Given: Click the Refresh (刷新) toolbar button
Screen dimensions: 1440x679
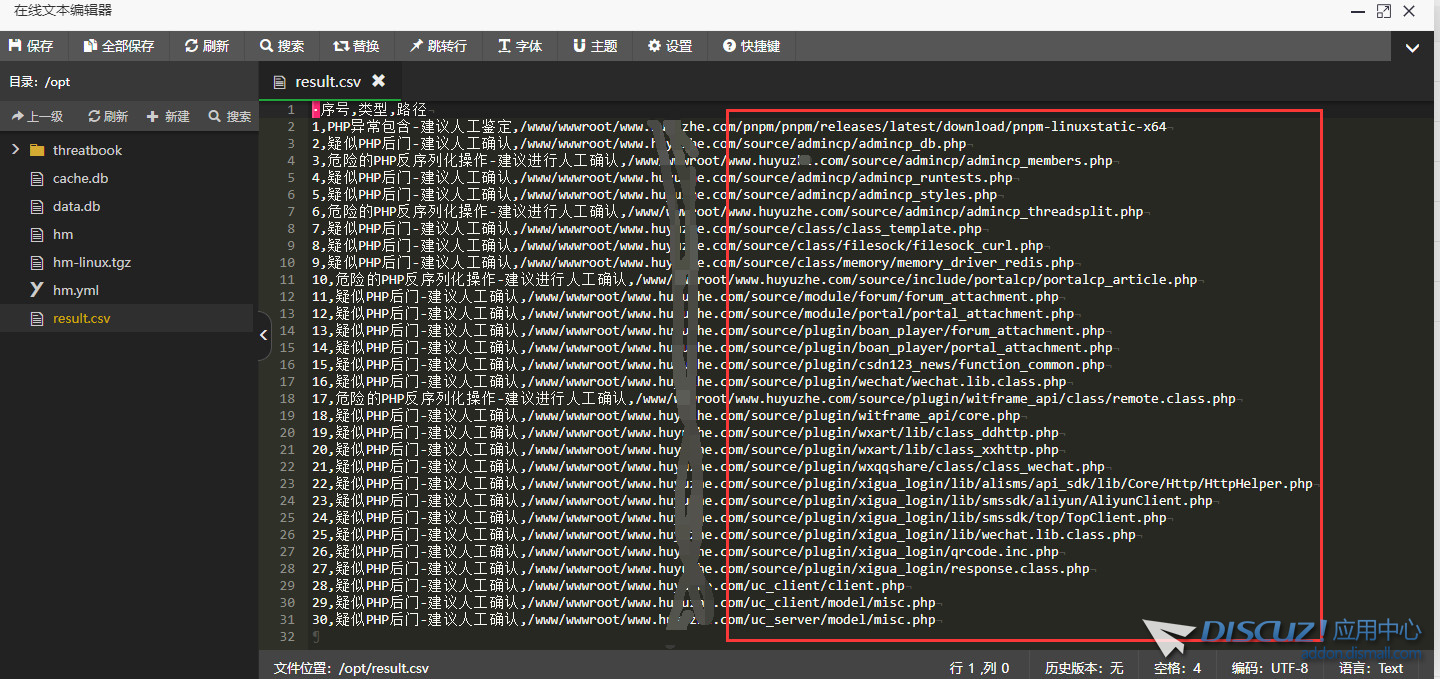Looking at the screenshot, I should [207, 46].
